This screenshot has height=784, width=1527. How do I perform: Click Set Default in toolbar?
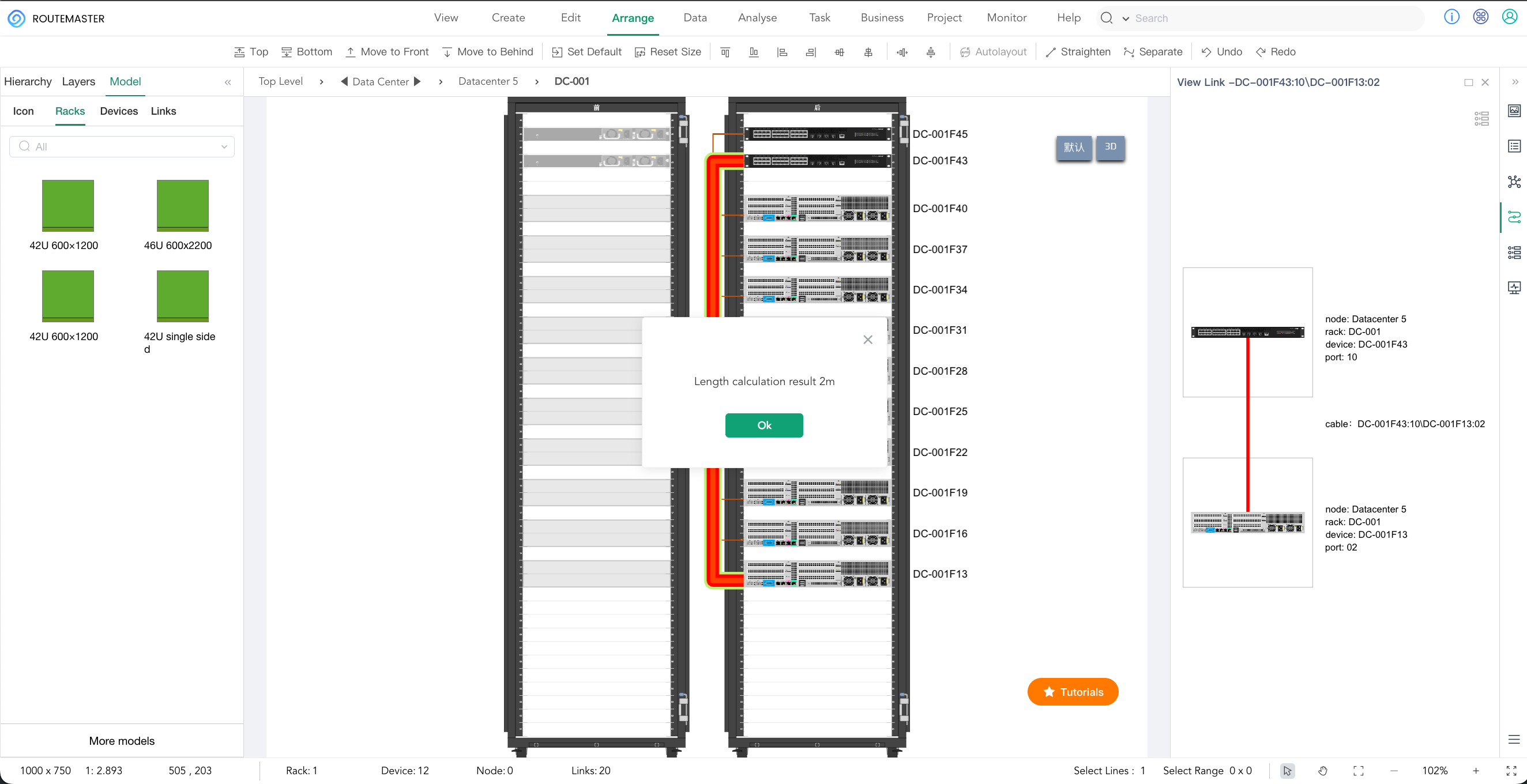pos(587,51)
